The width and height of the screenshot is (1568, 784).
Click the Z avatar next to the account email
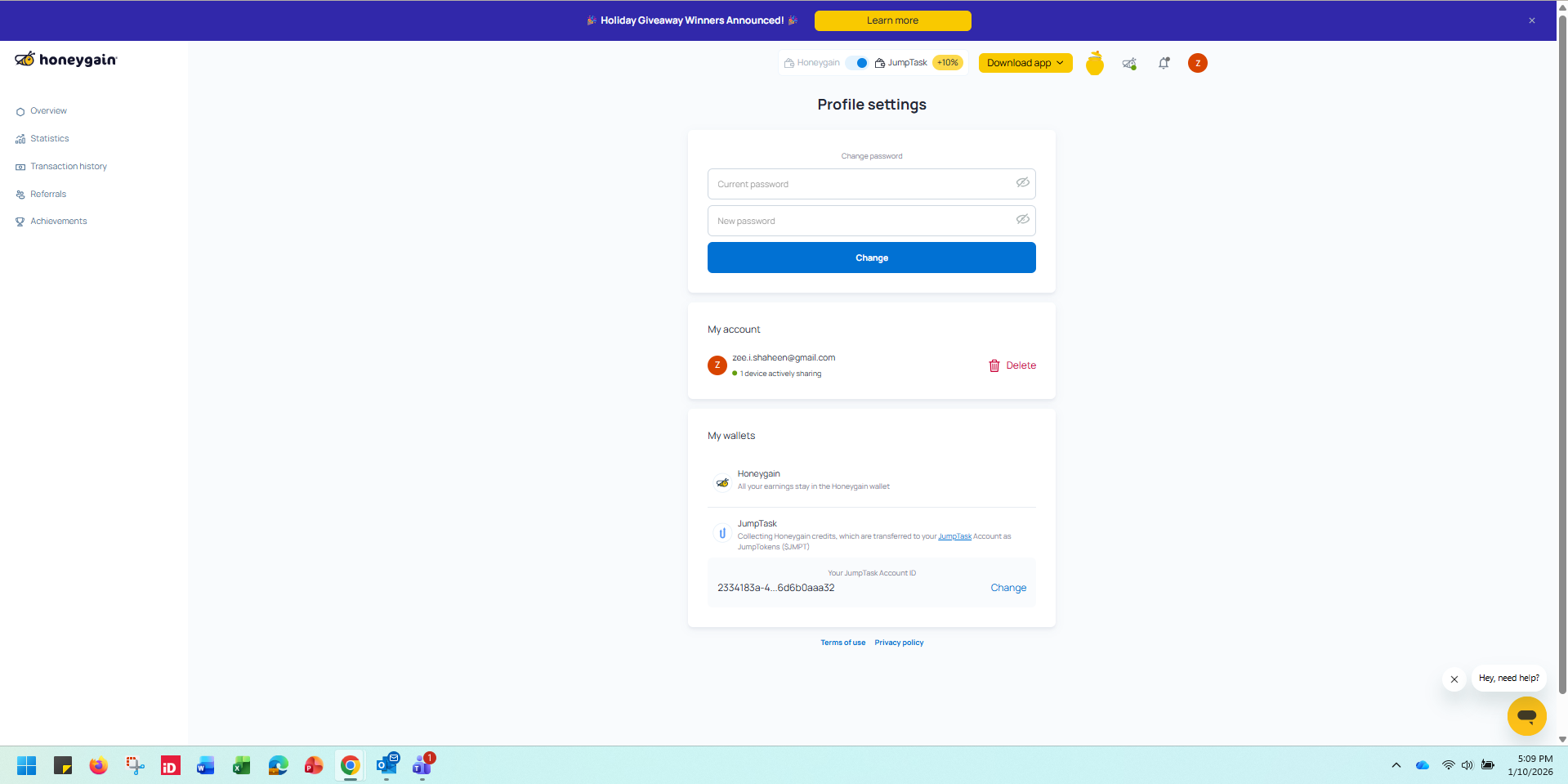717,365
